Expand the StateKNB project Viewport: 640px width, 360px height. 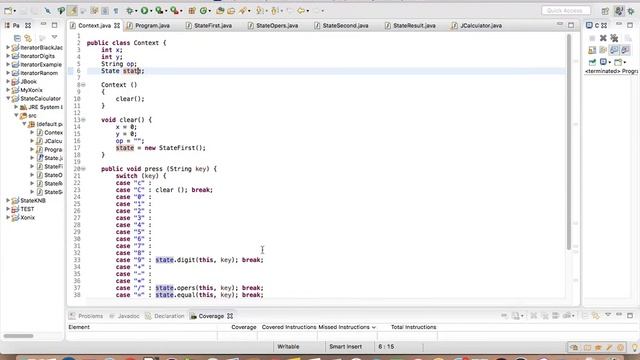point(8,200)
